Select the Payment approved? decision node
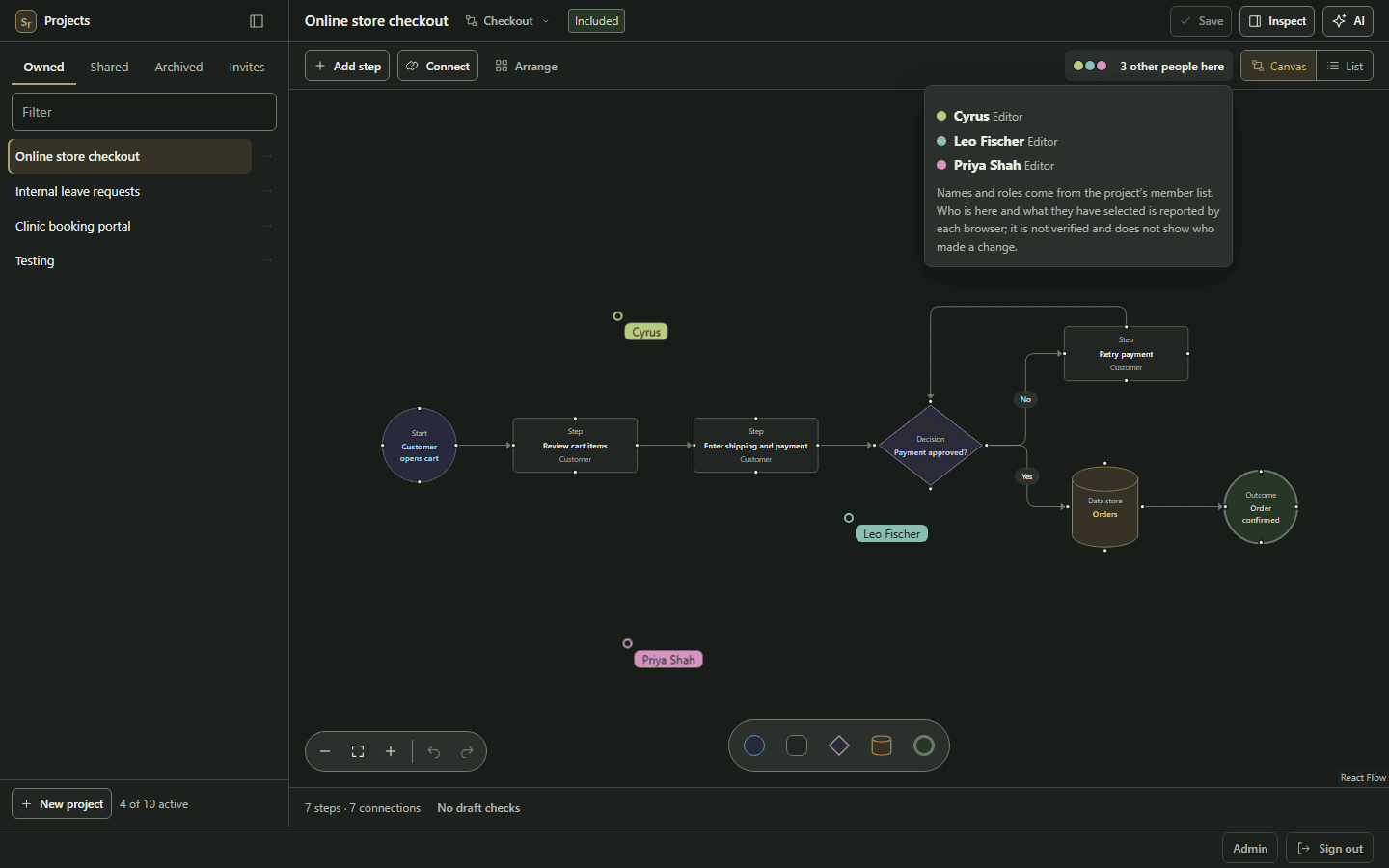Viewport: 1389px width, 868px height. (930, 446)
